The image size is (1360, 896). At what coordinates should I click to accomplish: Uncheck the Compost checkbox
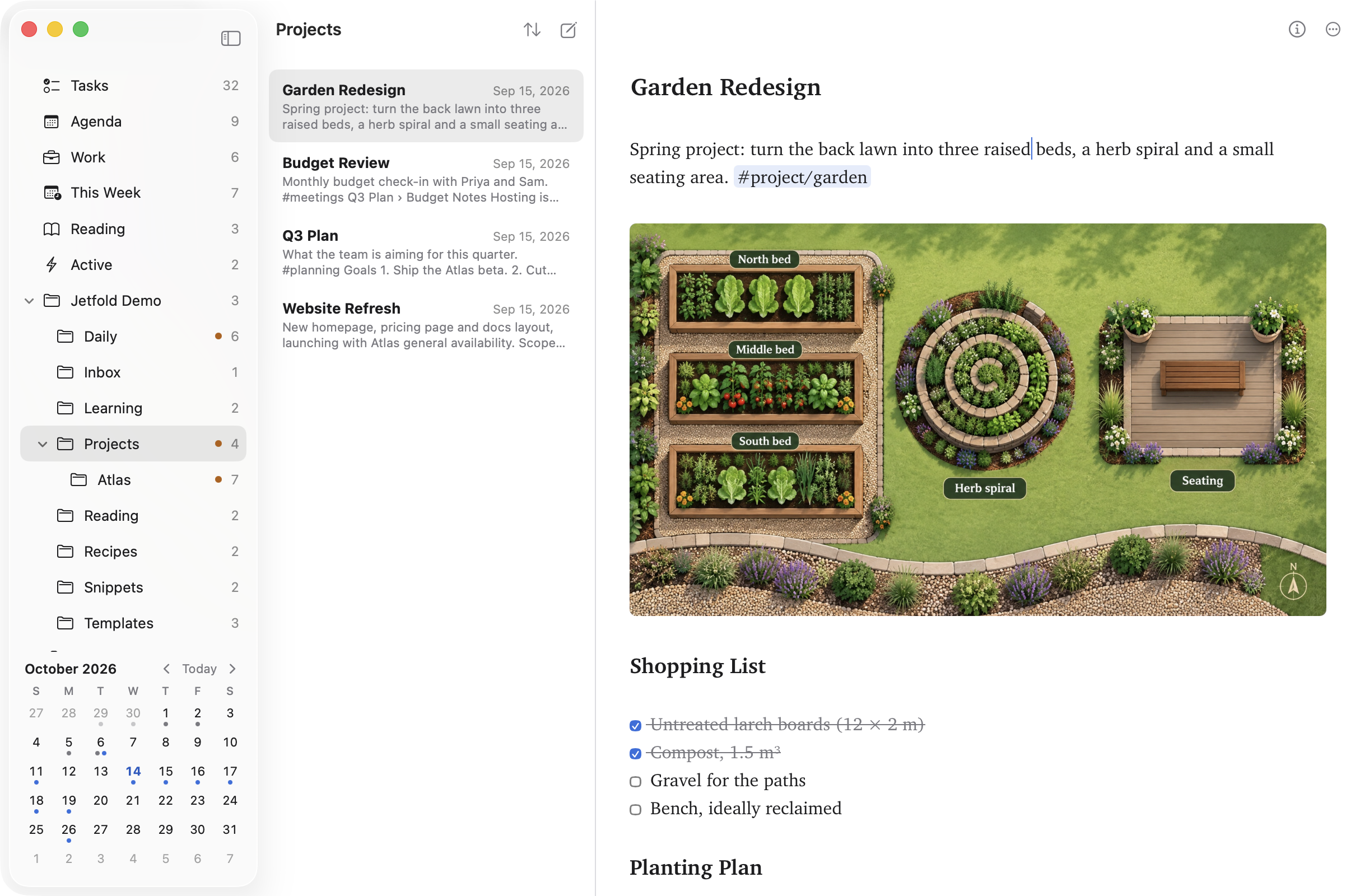(x=635, y=754)
